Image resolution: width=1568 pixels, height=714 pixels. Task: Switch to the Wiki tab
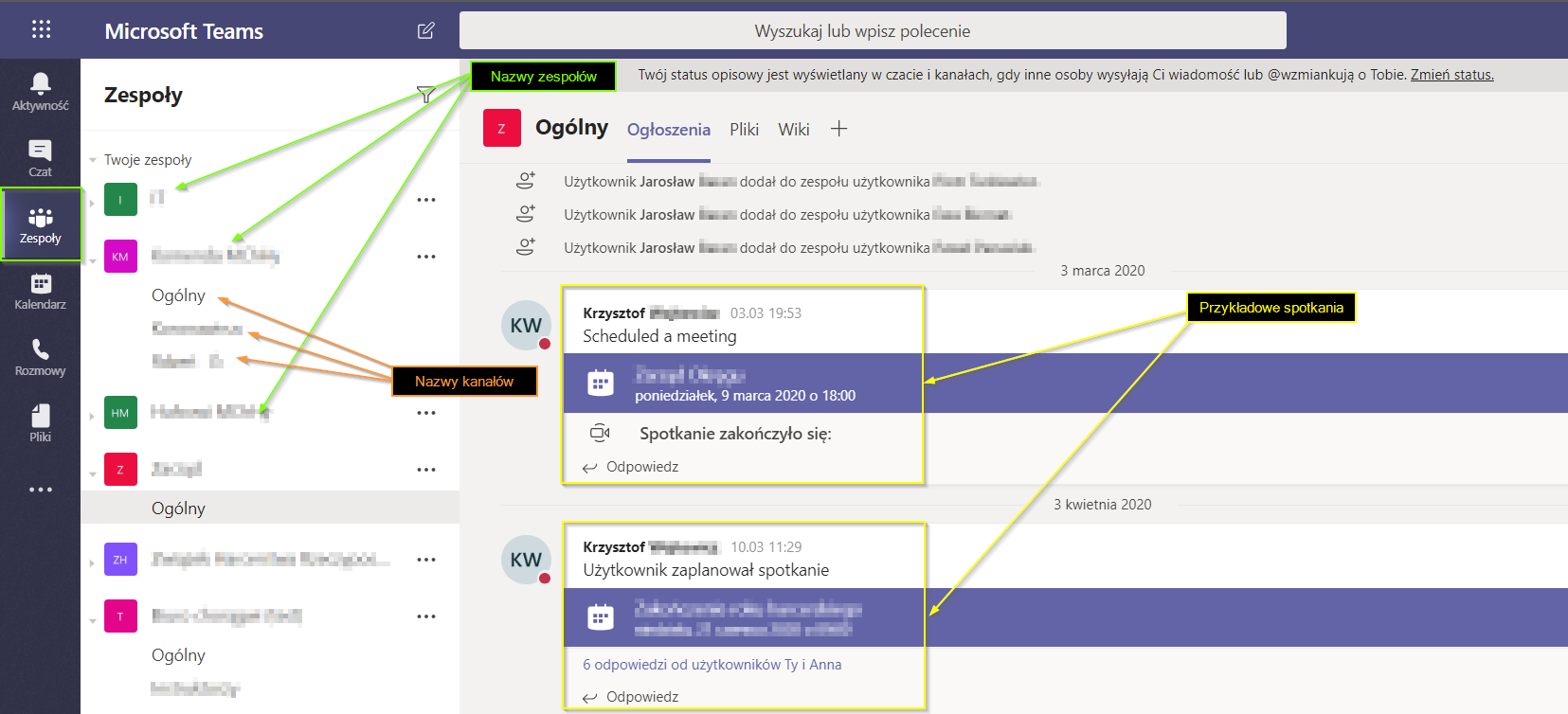pos(794,130)
